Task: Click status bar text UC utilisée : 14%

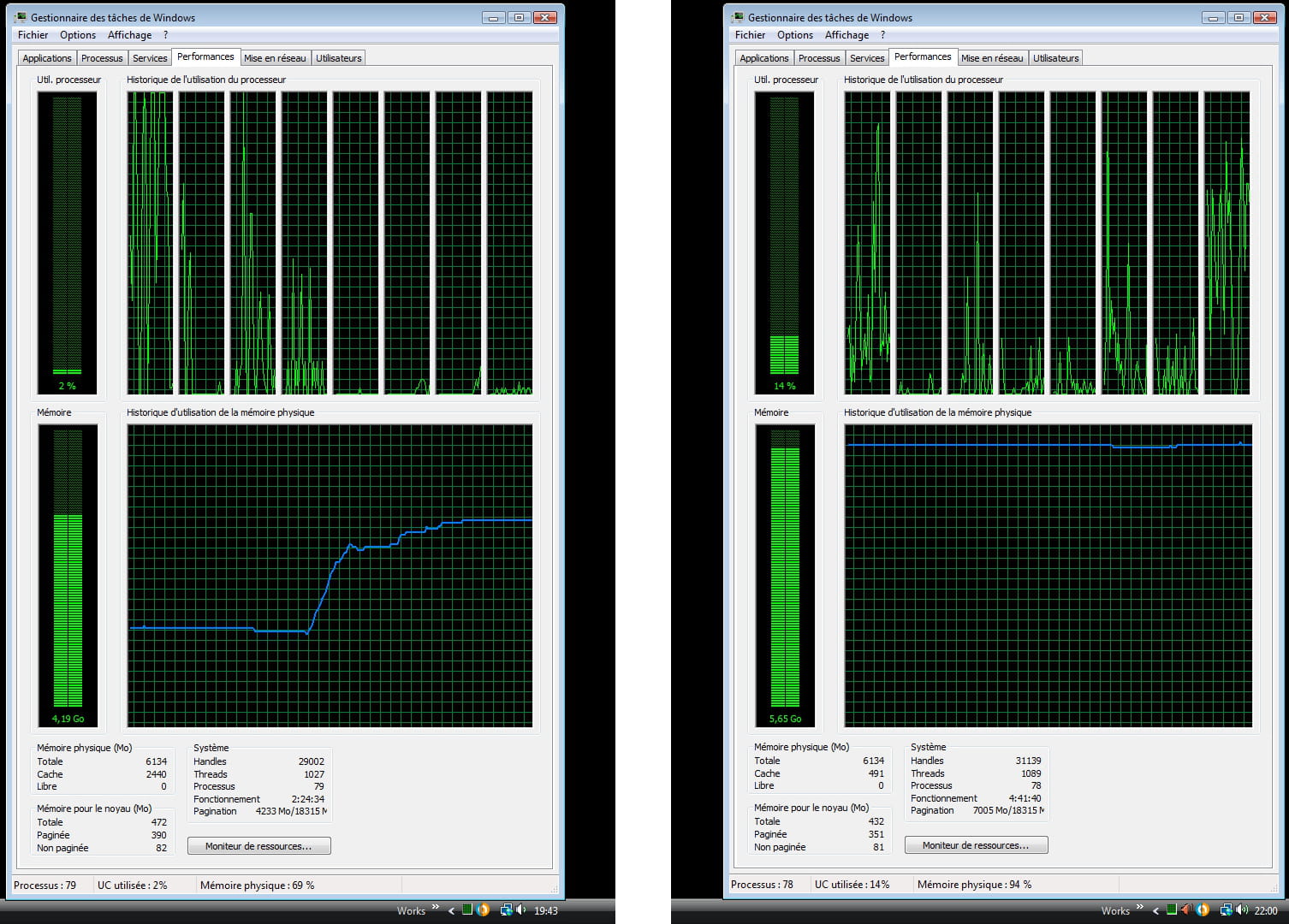Action: tap(852, 885)
